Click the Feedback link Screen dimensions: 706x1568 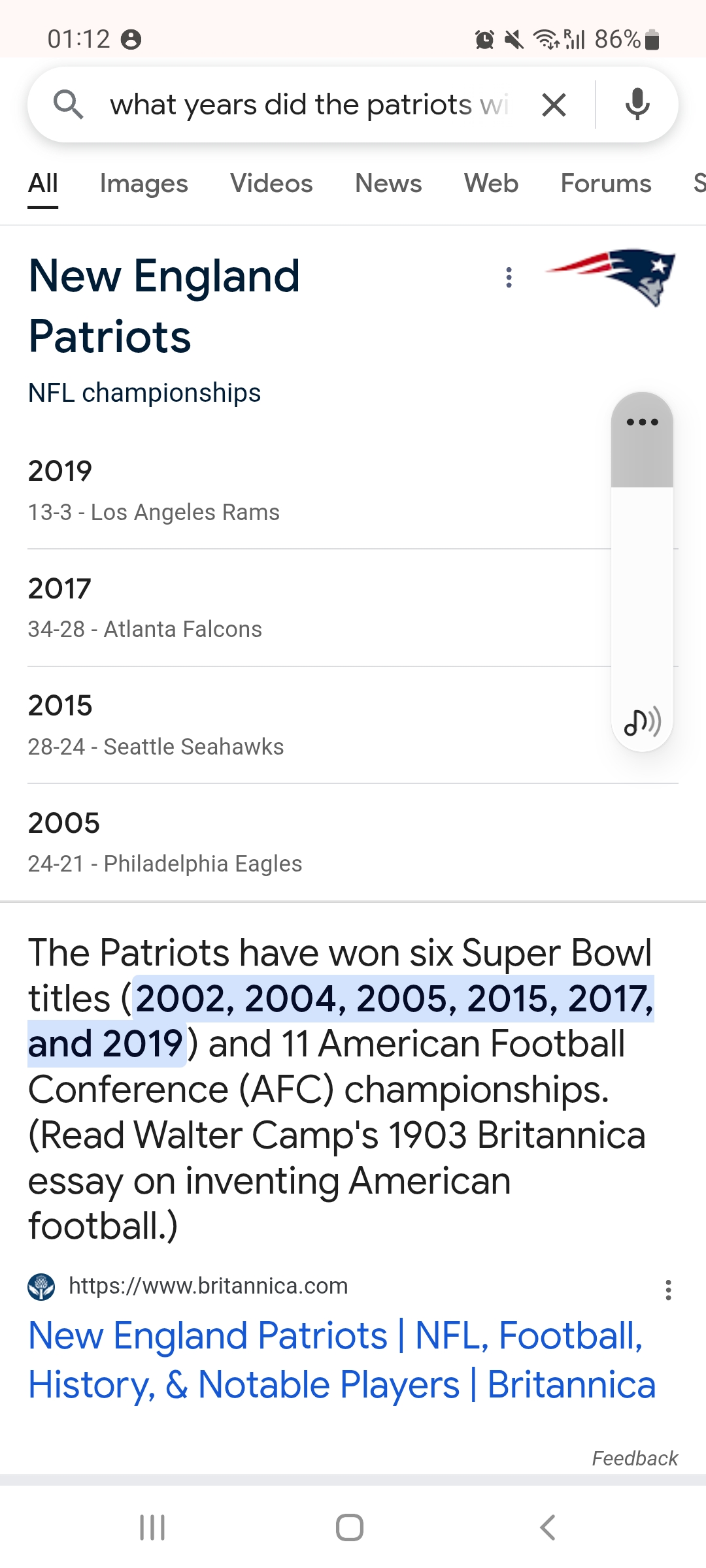click(x=635, y=1458)
